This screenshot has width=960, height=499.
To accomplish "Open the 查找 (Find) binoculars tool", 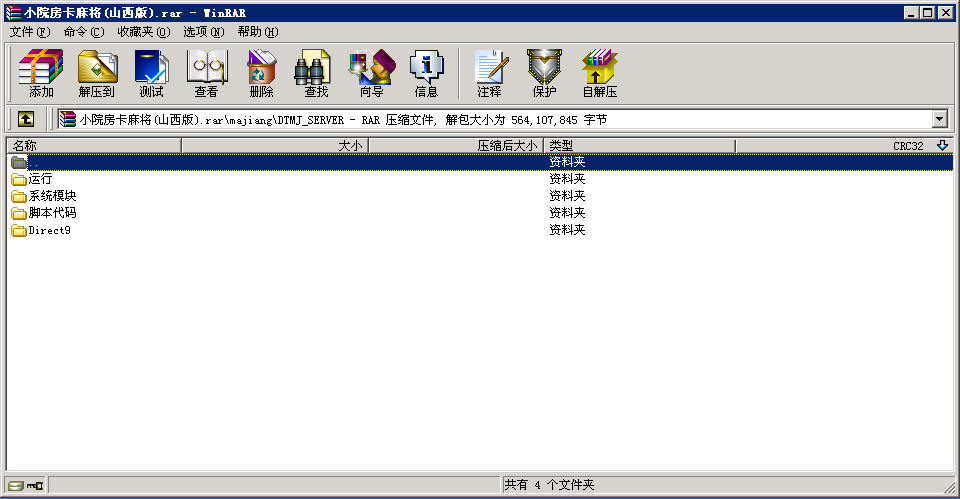I will click(316, 73).
